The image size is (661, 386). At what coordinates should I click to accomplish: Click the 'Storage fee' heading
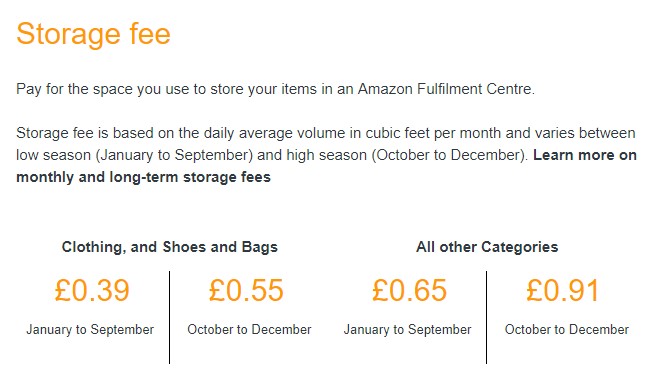tap(93, 34)
